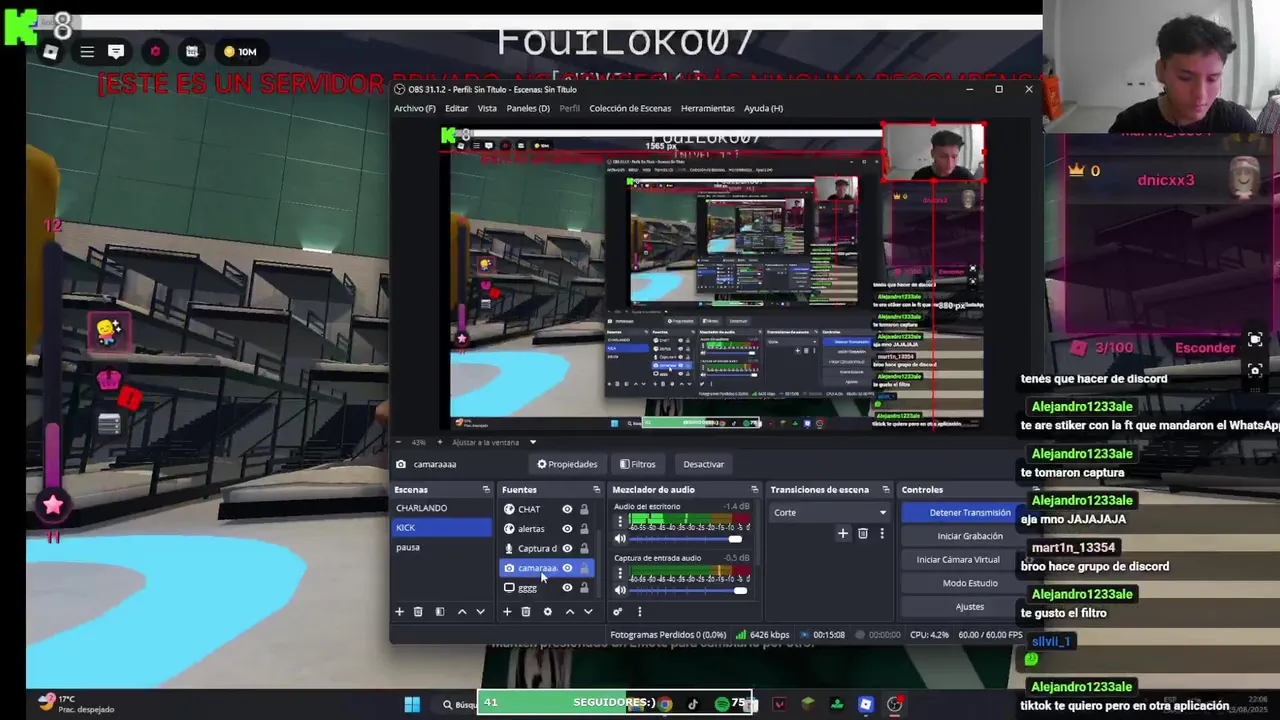Viewport: 1280px width, 720px height.
Task: Click Detener Transmisión button
Action: 970,513
